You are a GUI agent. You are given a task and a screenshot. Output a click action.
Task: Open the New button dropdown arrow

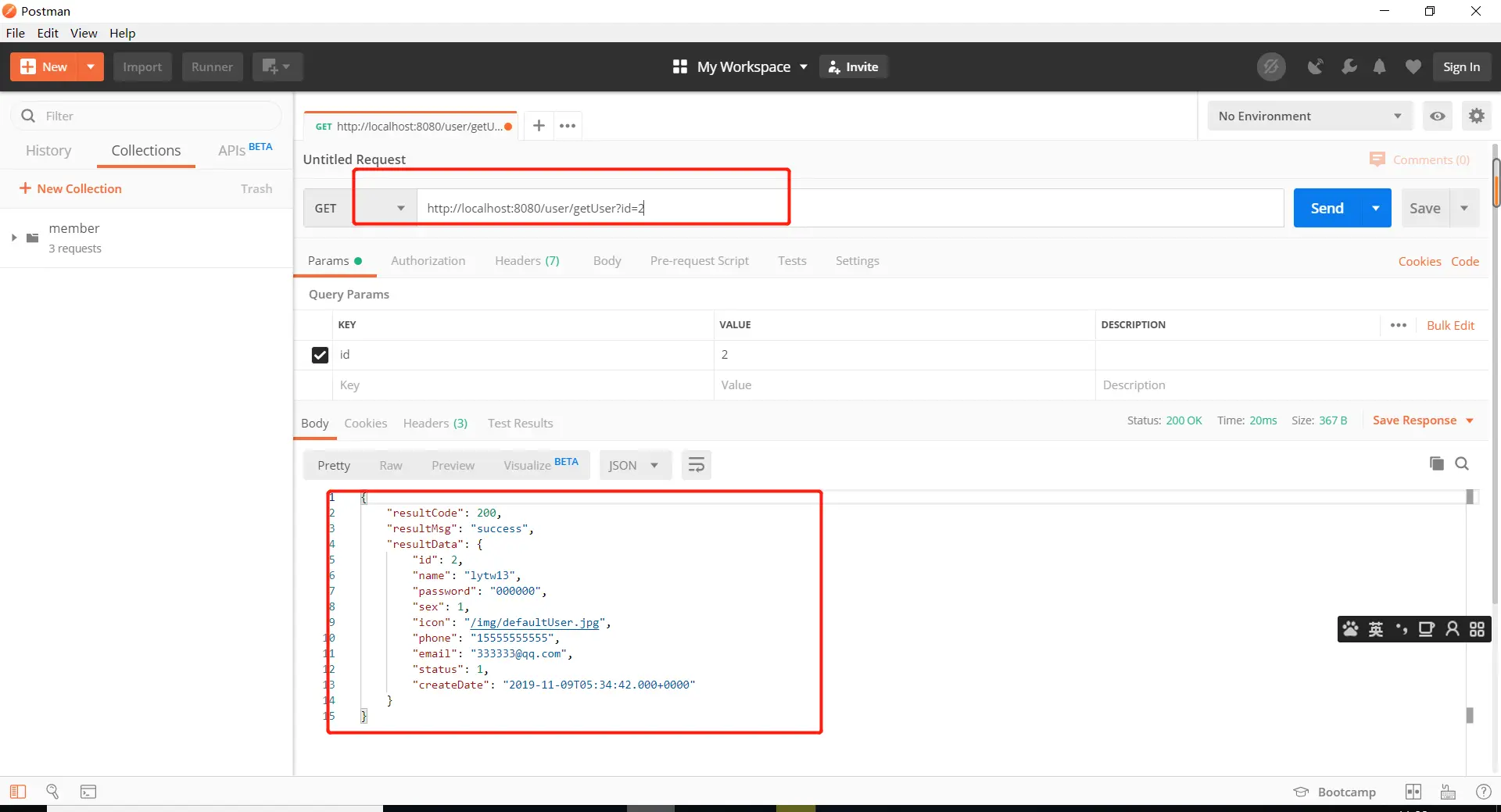point(91,67)
